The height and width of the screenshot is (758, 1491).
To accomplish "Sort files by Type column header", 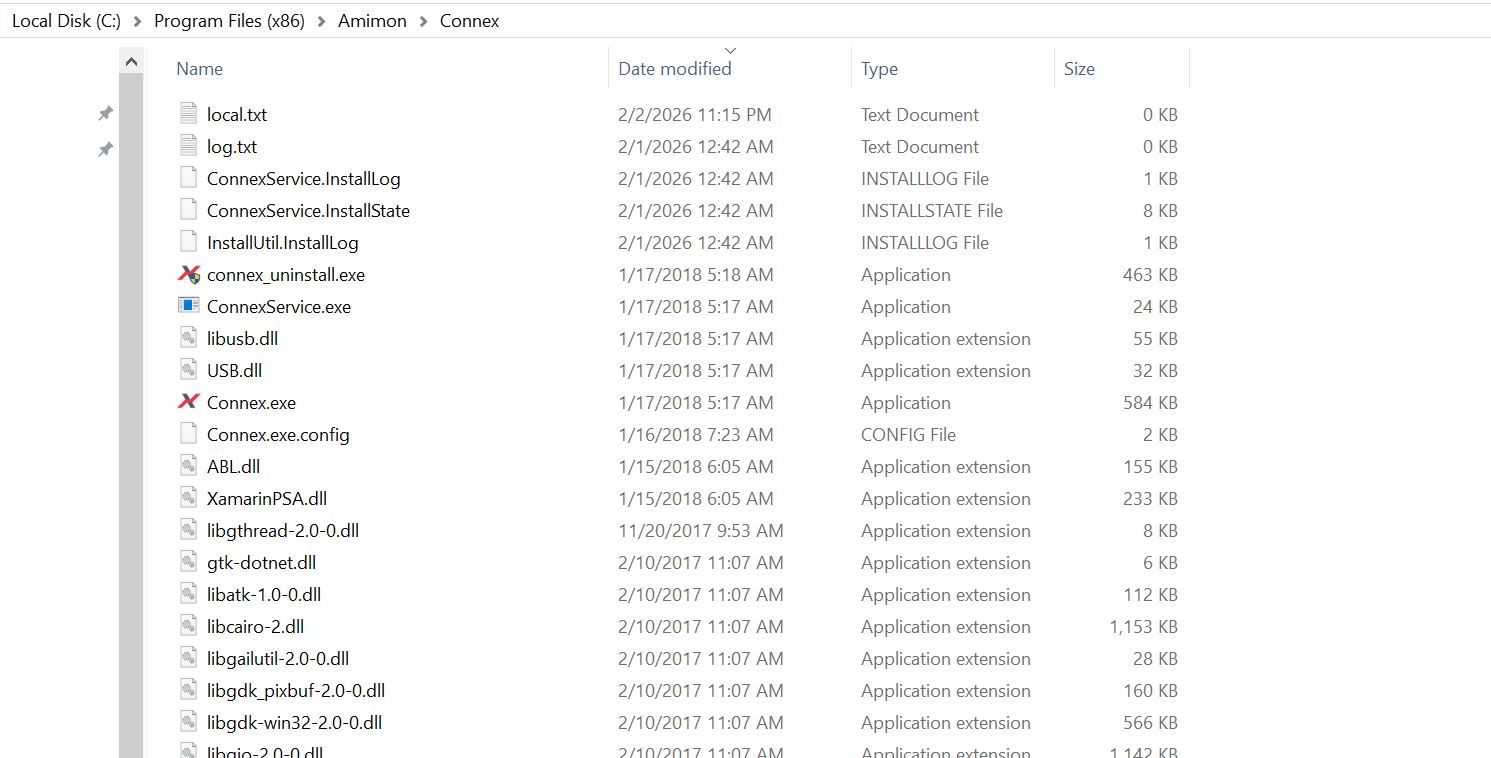I will pyautogui.click(x=879, y=69).
